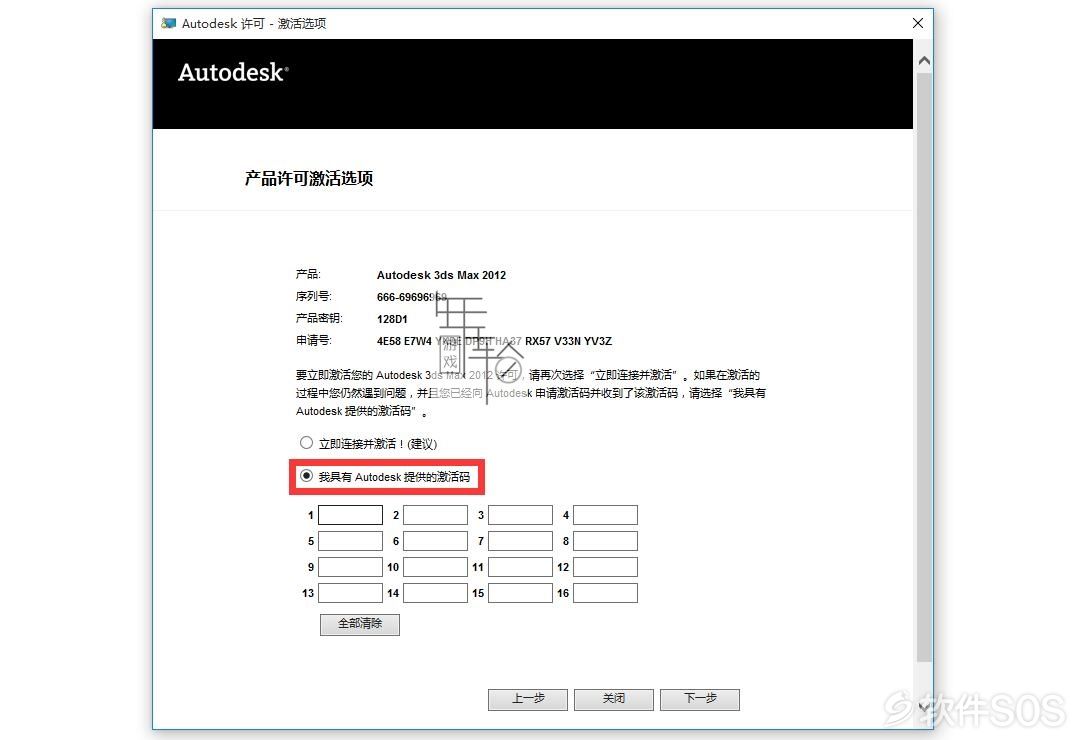This screenshot has width=1081, height=740.
Task: Click the '全部清除' clear all button
Action: (360, 624)
